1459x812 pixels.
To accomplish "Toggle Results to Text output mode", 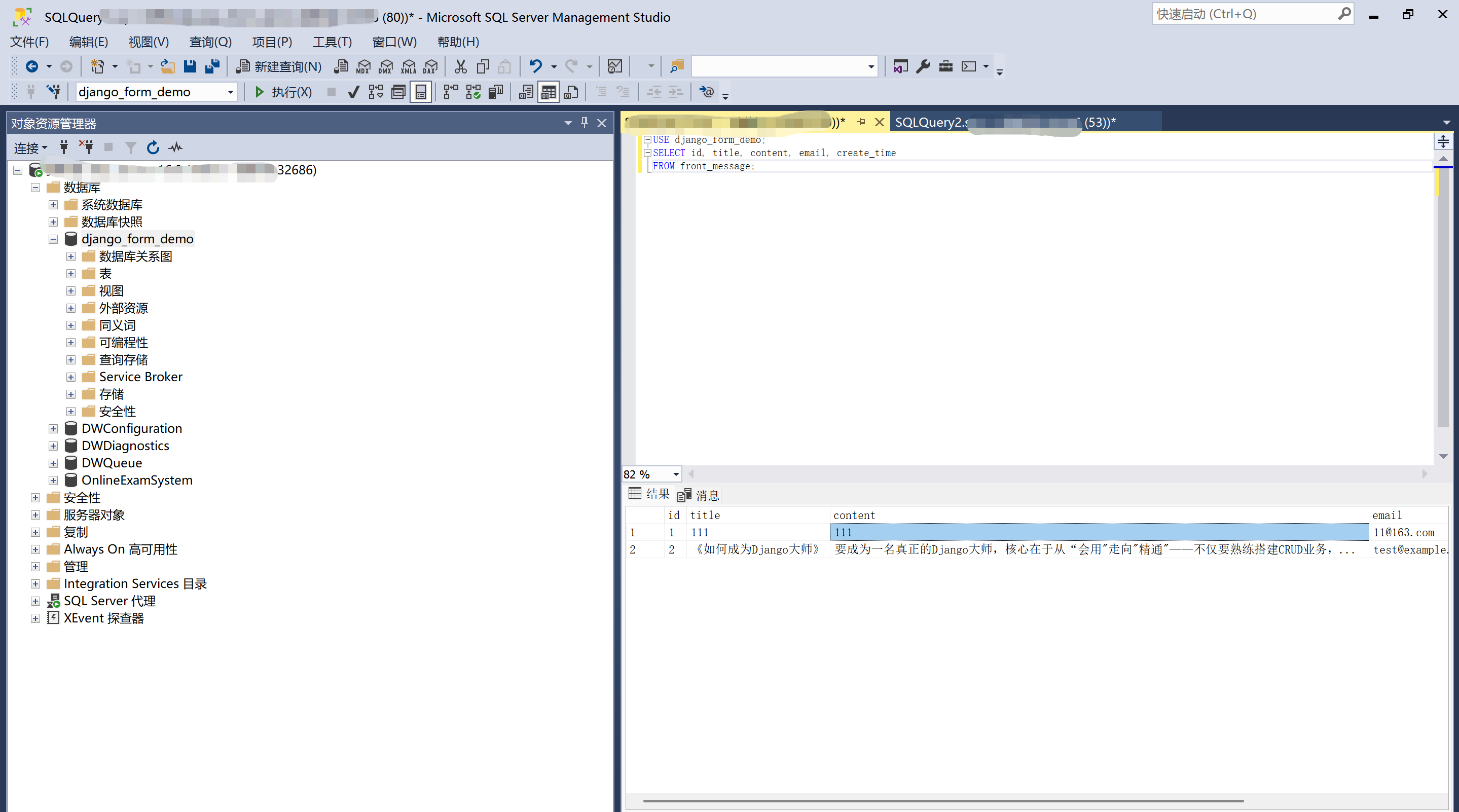I will click(526, 92).
